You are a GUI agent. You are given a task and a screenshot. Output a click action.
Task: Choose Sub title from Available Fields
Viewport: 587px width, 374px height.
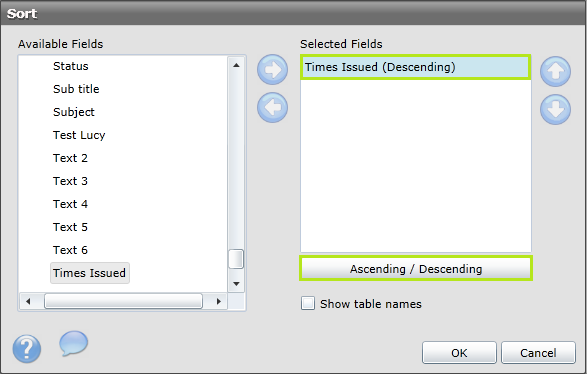coord(76,89)
